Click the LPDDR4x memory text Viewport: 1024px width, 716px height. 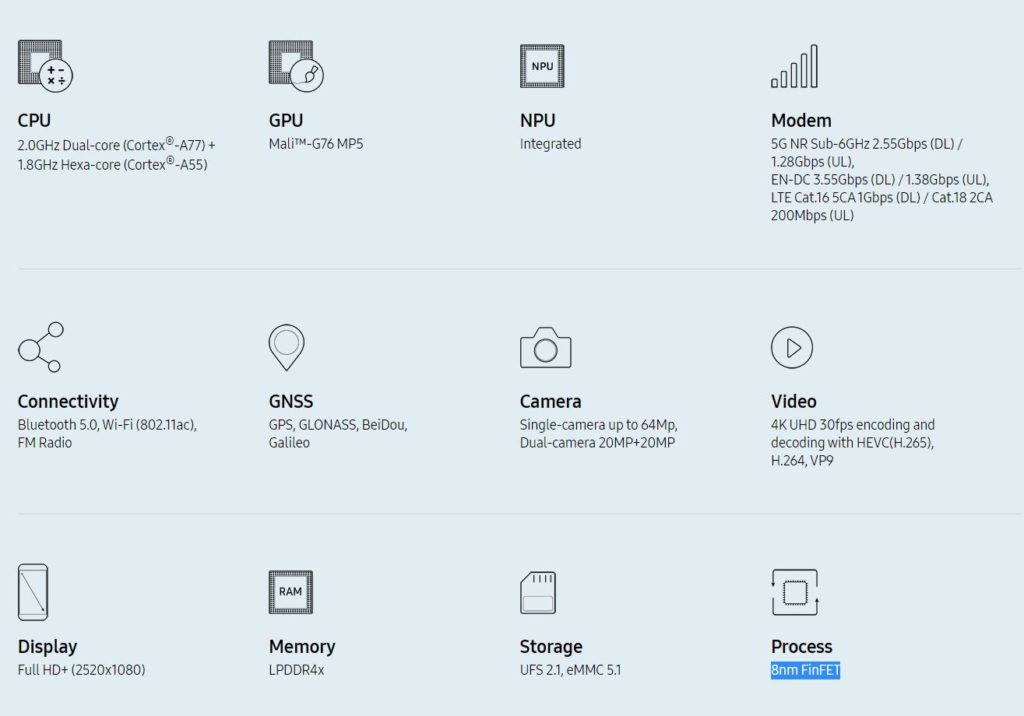296,670
